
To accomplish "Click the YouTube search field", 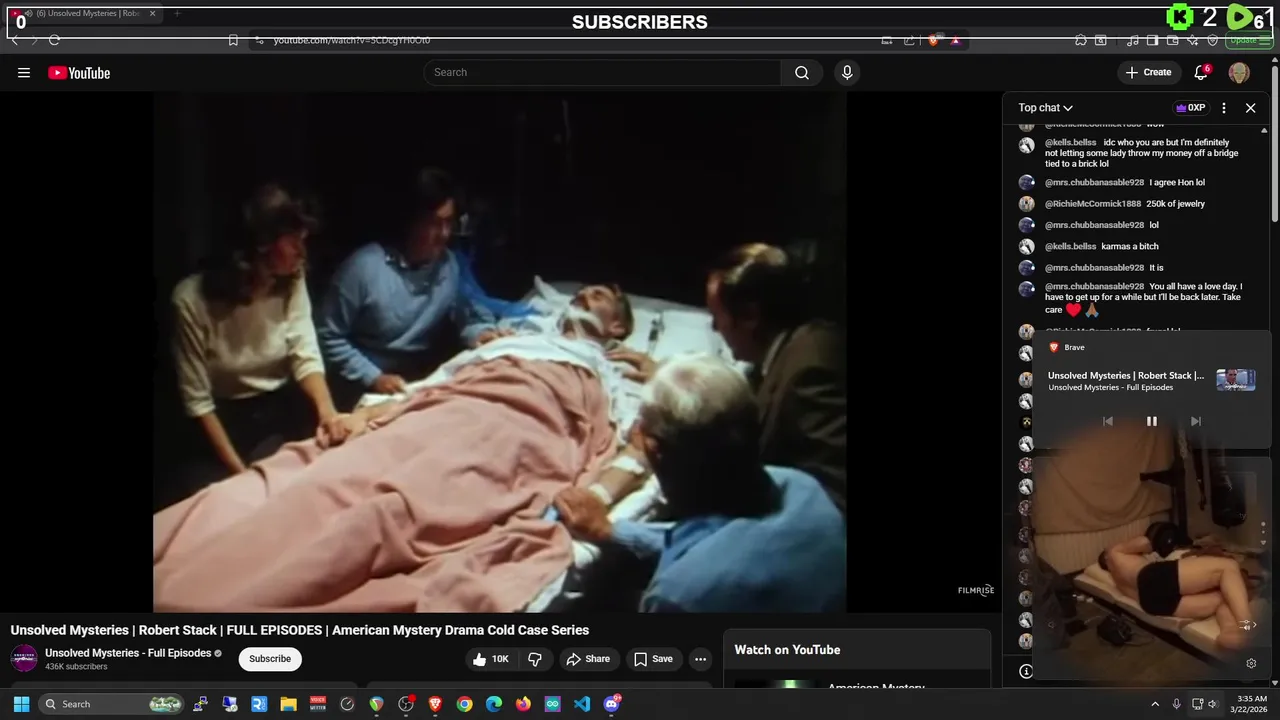I will (x=602, y=72).
